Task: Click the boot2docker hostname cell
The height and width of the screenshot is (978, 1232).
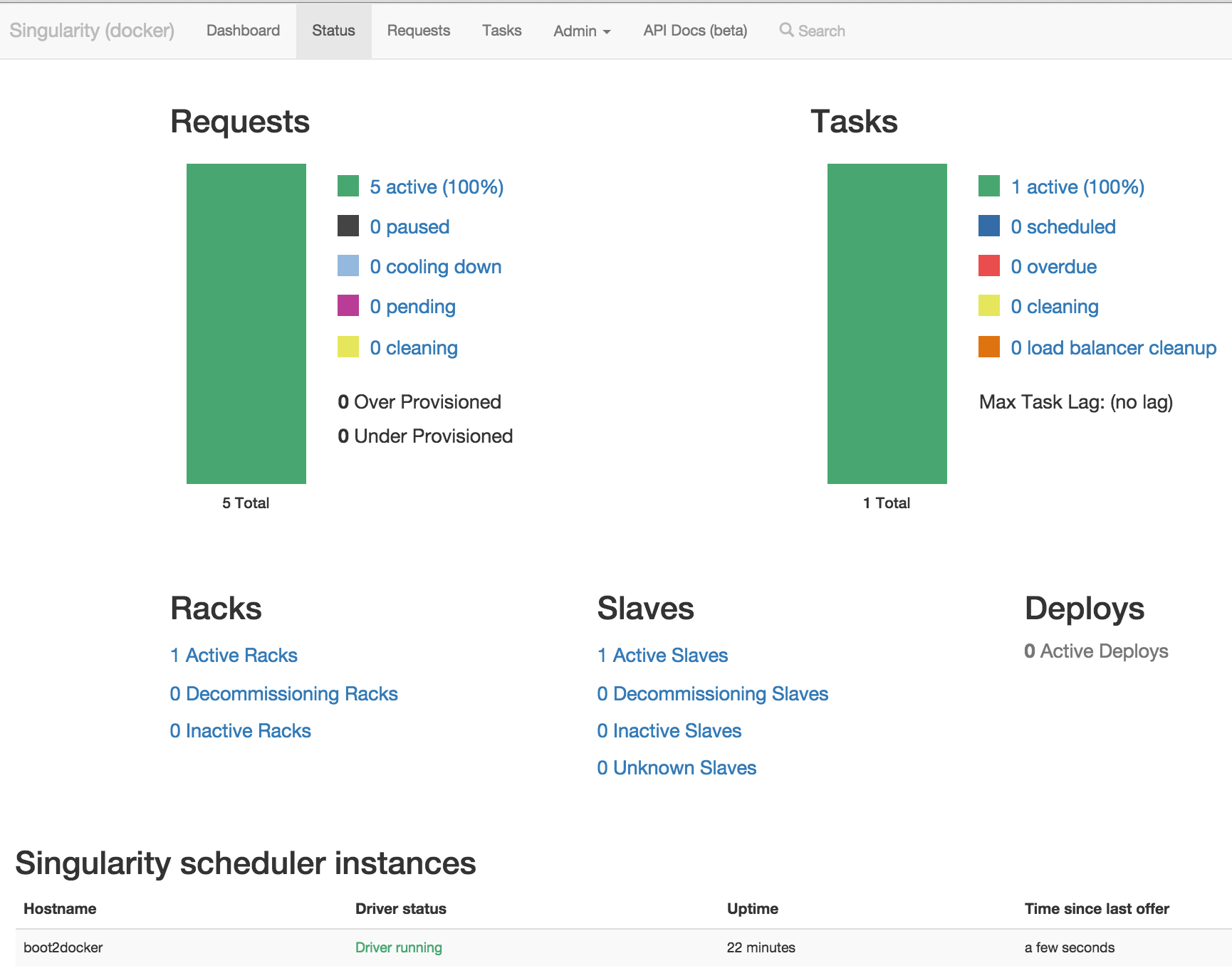Action: 63,947
